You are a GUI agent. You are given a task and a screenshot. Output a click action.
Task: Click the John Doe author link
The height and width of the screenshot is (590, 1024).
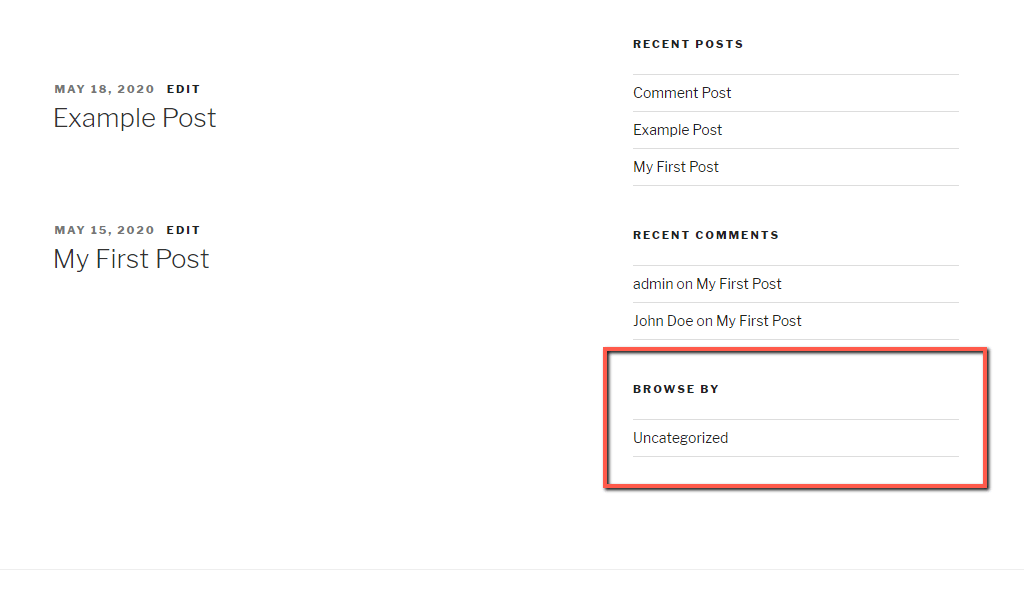(662, 320)
